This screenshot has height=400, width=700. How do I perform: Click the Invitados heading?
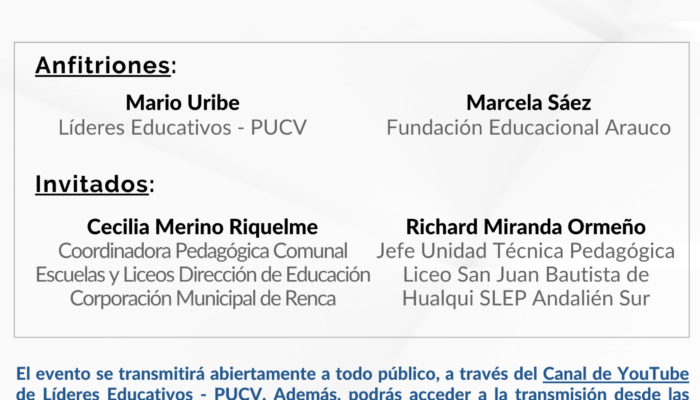(x=92, y=184)
